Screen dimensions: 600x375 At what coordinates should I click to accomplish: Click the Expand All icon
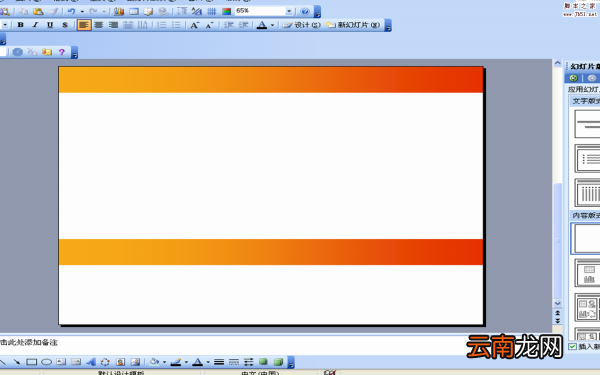click(182, 11)
